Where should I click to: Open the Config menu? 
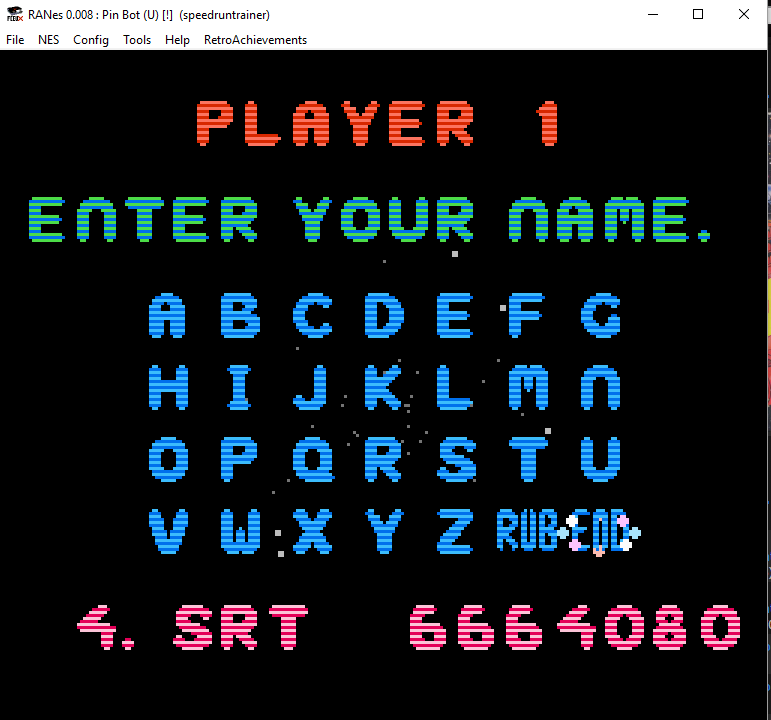tap(91, 40)
